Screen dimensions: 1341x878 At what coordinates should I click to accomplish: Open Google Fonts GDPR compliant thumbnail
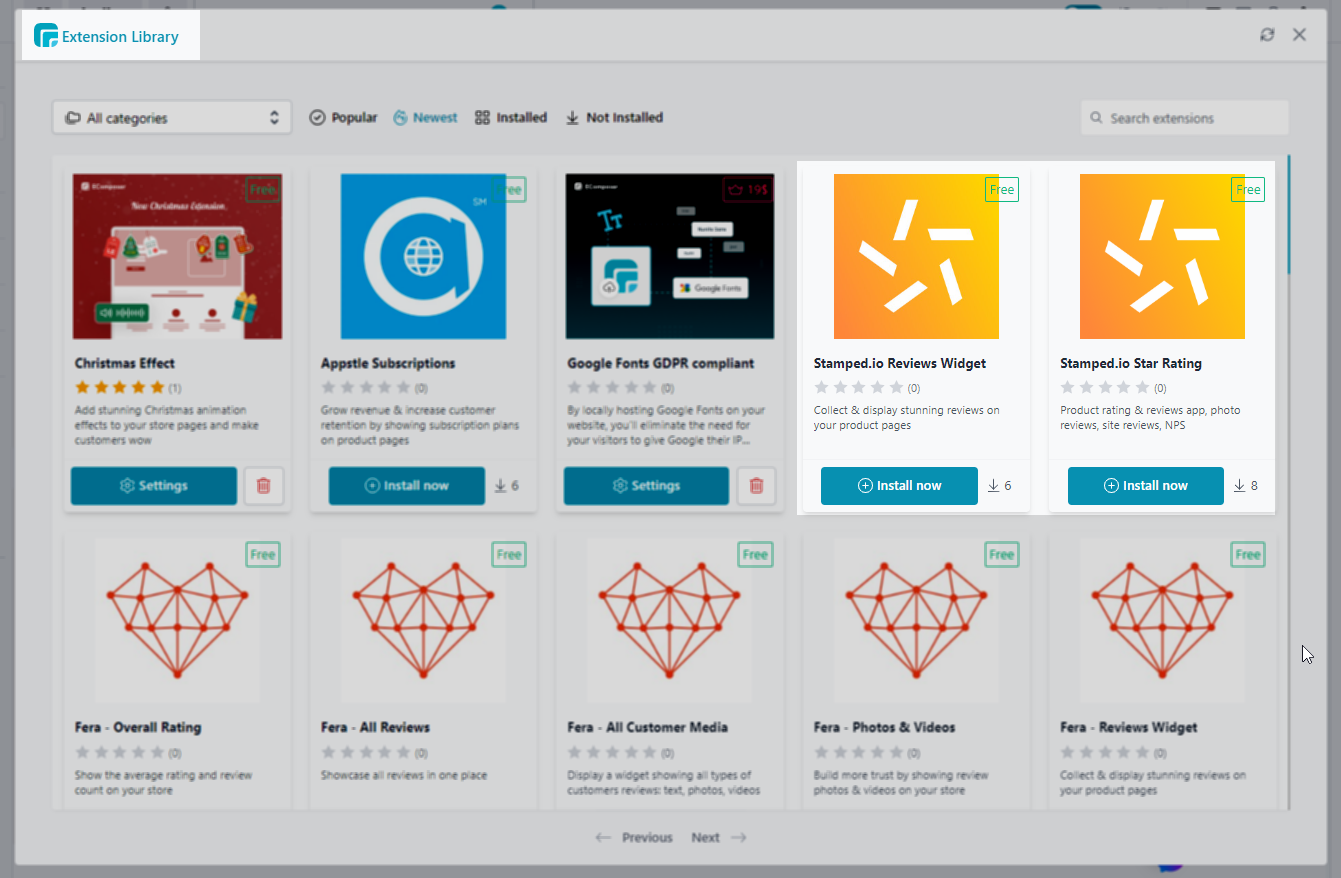click(x=670, y=256)
